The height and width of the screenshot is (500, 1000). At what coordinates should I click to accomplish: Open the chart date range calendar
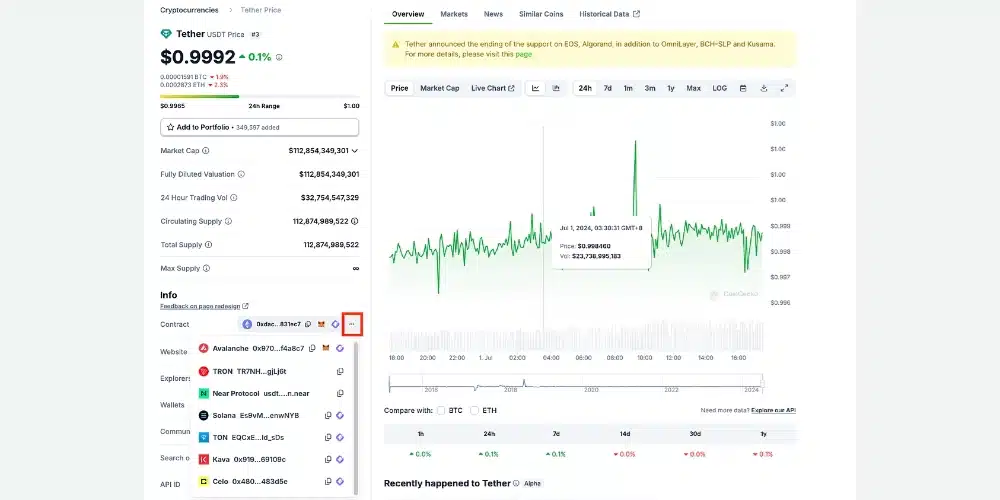[743, 88]
